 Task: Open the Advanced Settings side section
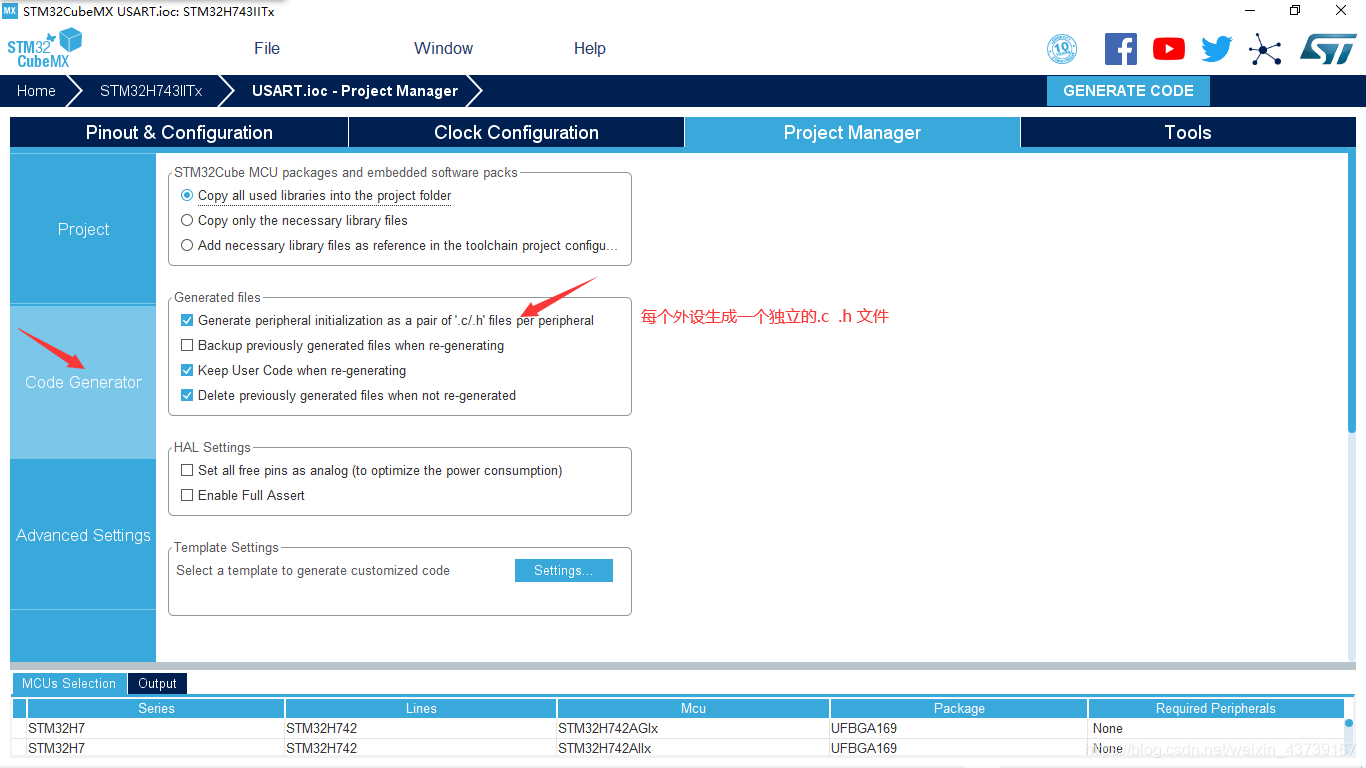click(x=83, y=535)
